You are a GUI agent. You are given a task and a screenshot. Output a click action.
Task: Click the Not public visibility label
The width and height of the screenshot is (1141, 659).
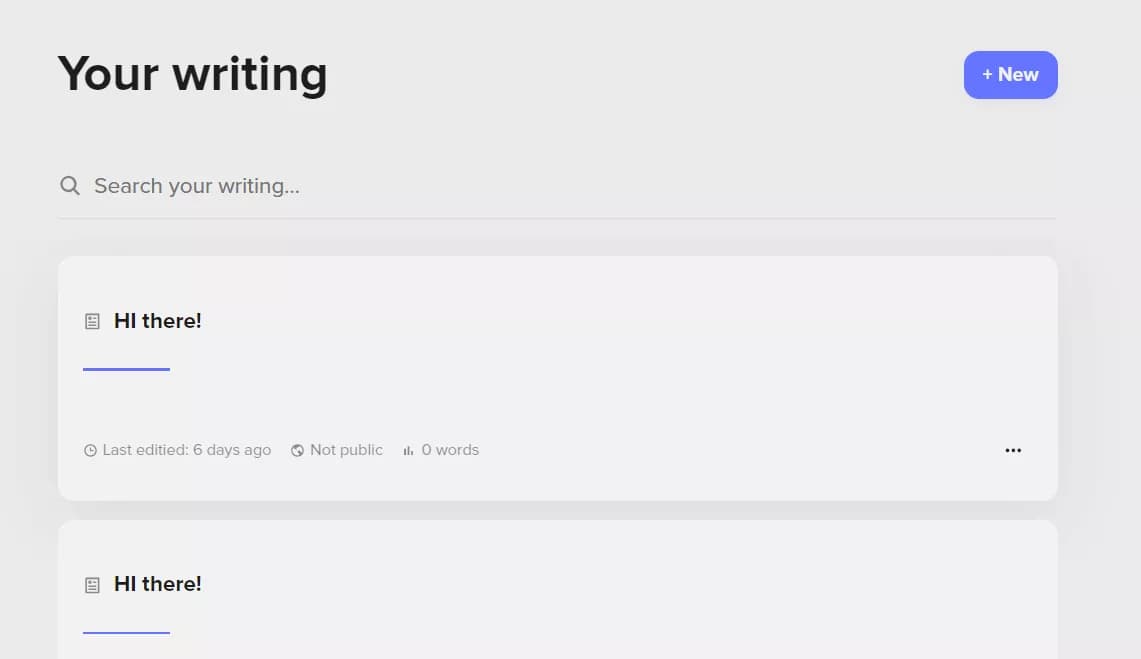tap(346, 450)
